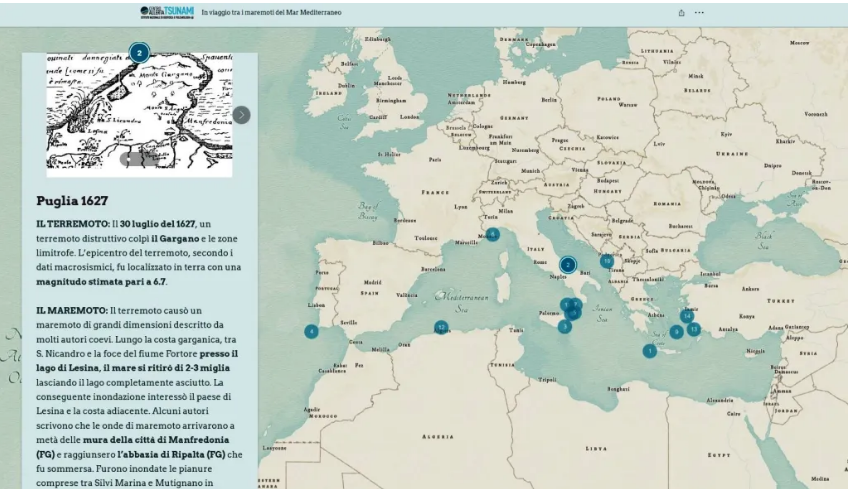
Task: Open the three-dots more options menu
Action: click(x=699, y=13)
